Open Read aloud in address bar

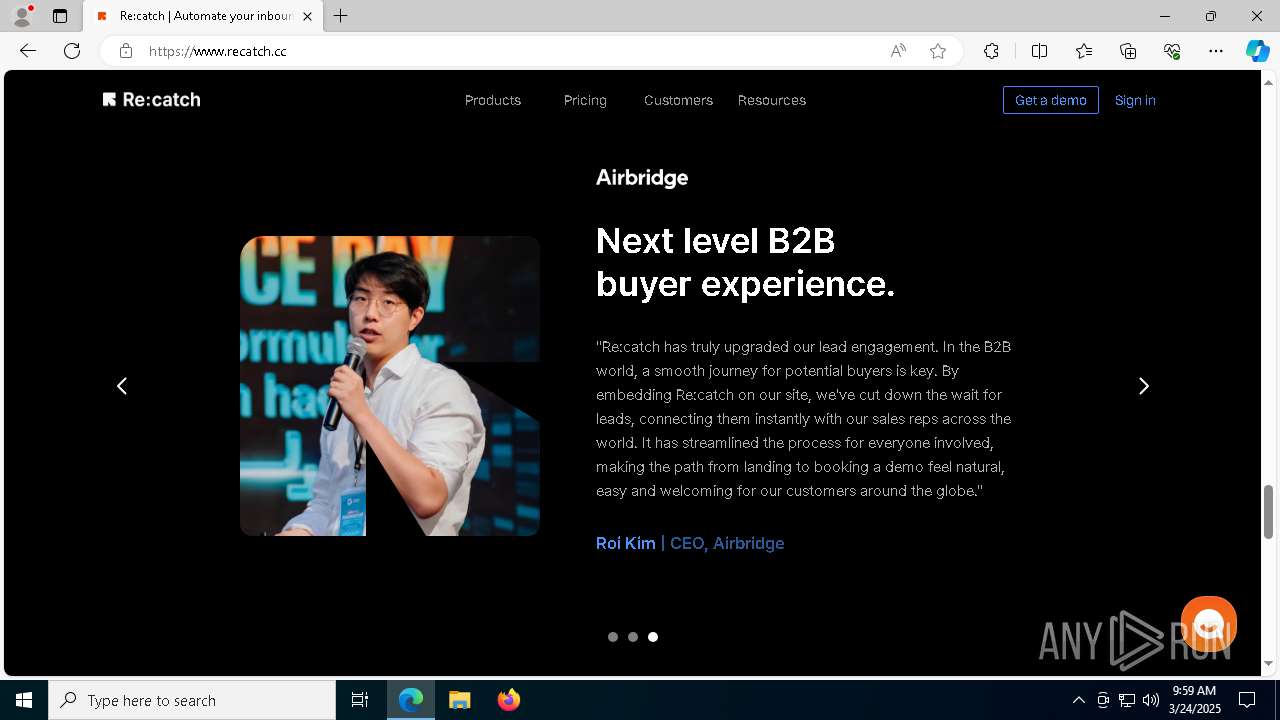pyautogui.click(x=898, y=51)
